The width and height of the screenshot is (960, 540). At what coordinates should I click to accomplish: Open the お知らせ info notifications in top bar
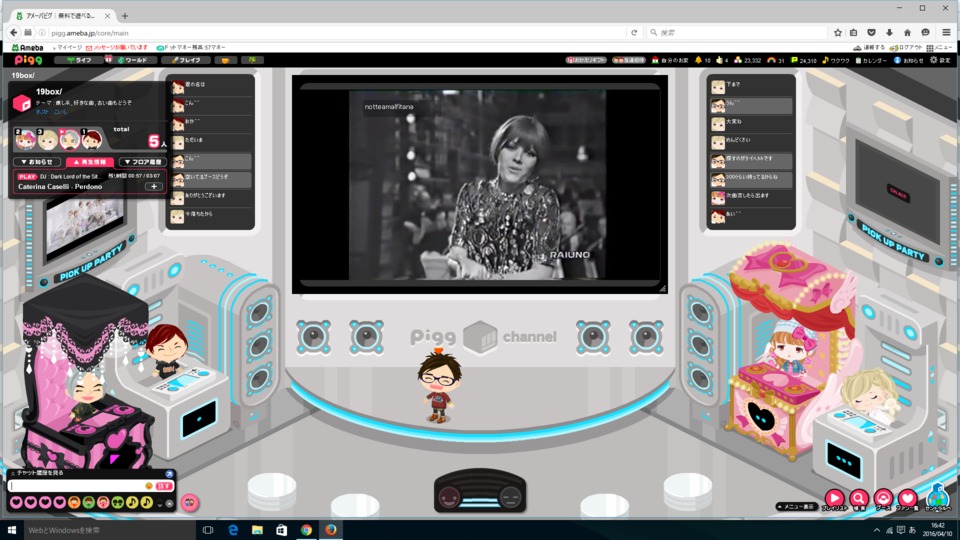pyautogui.click(x=909, y=60)
